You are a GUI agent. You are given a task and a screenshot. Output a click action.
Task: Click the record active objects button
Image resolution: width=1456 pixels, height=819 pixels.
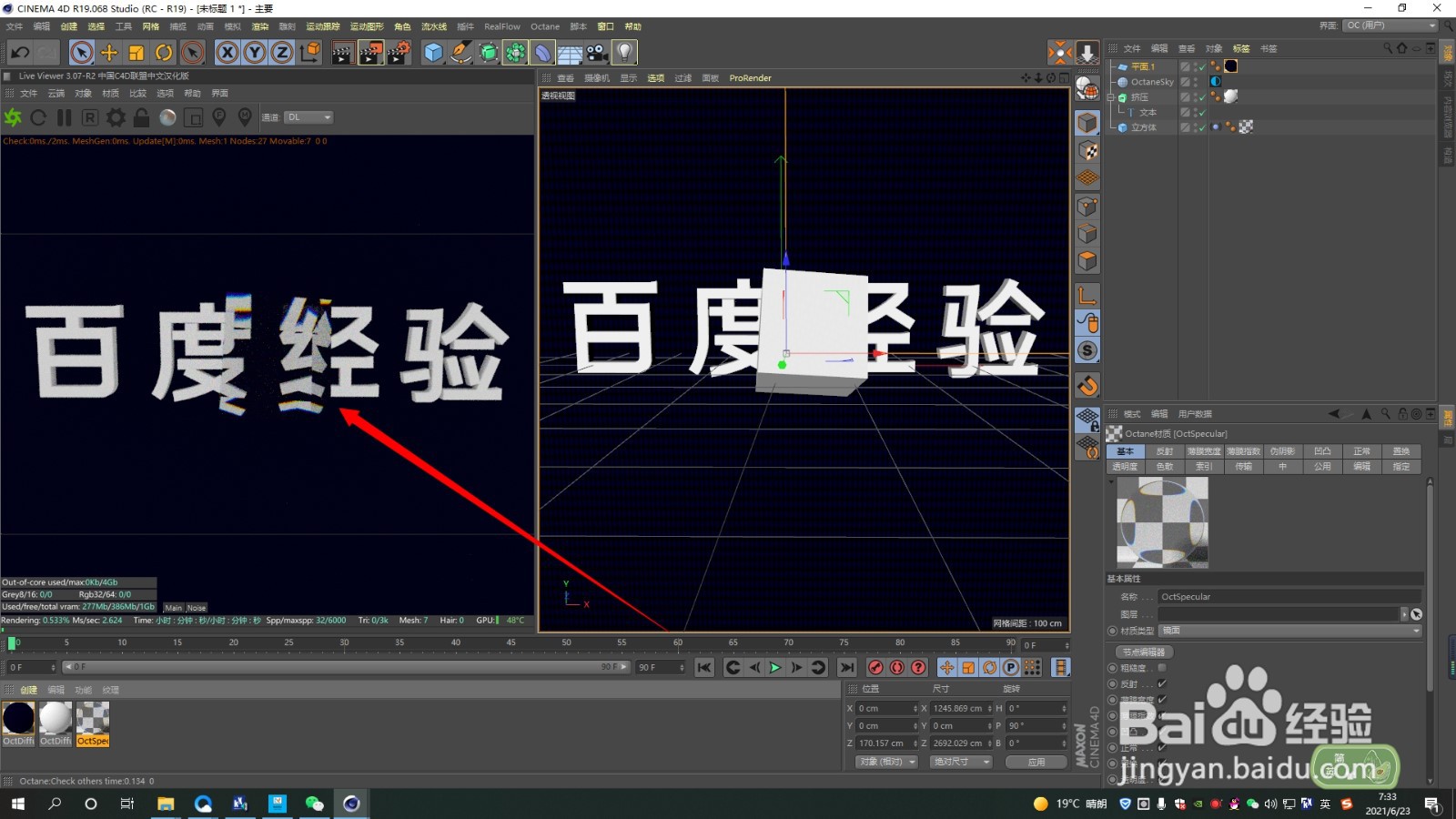coord(875,668)
